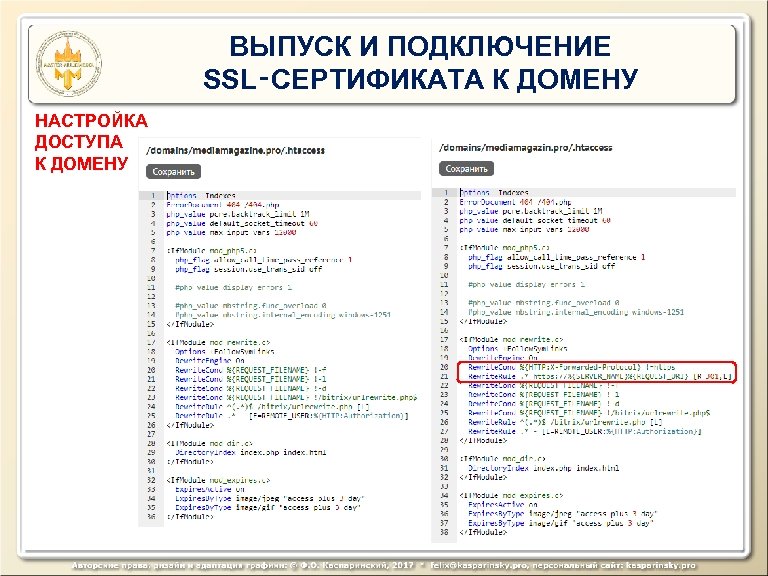
Task: Click the 'RewriteCond %{HTTP:X-Forwarded-Protocol} !=https' line
Action: click(x=572, y=367)
